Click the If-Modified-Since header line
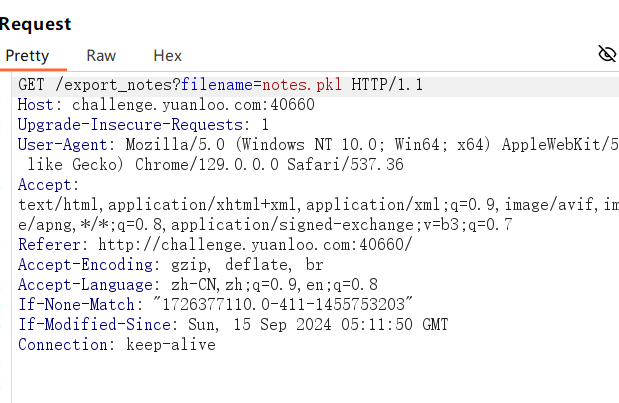 (x=232, y=325)
